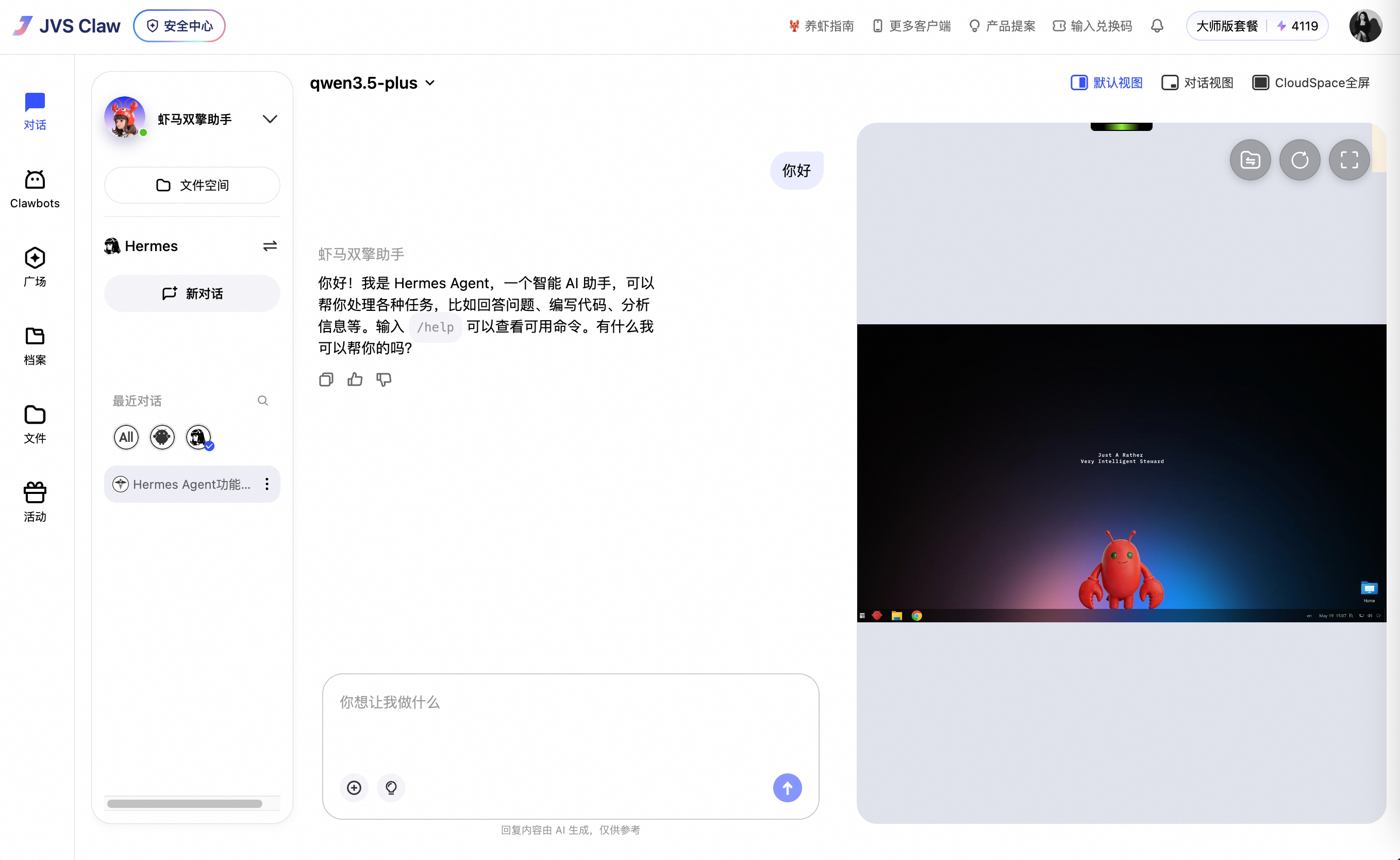Open Clawbots in the sidebar
The image size is (1400, 860).
tap(35, 190)
